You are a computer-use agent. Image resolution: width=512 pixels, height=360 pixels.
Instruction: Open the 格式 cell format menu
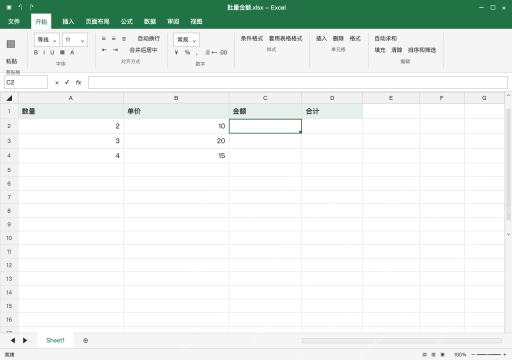[x=355, y=39]
